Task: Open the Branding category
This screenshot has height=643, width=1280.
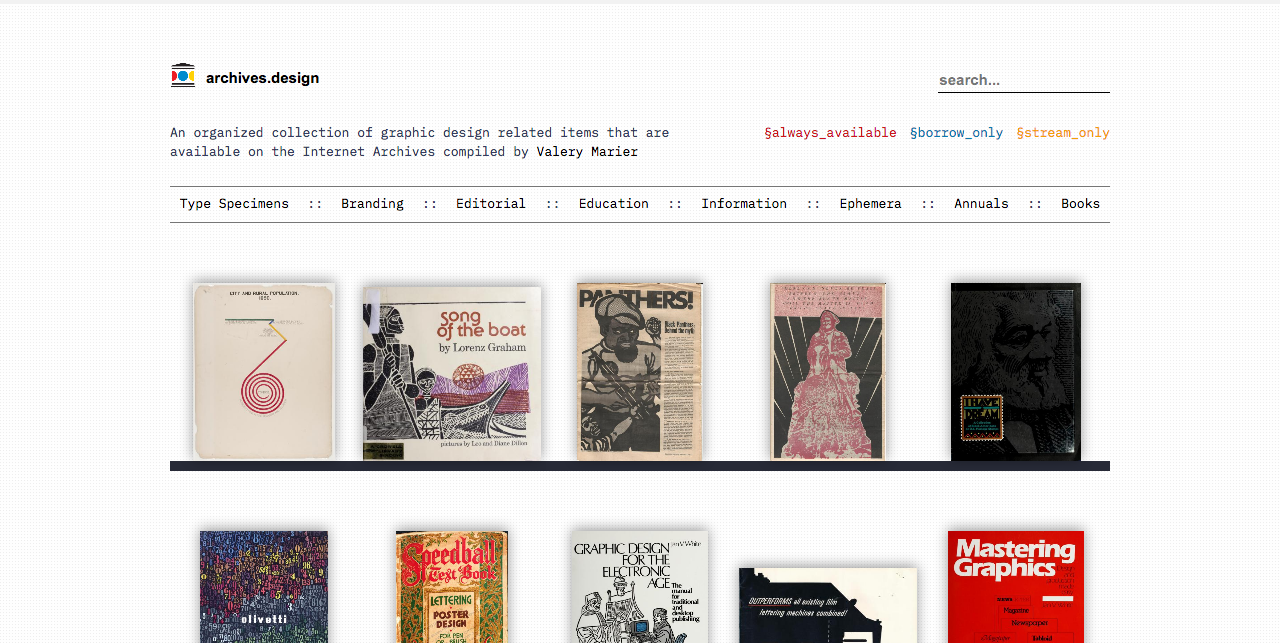Action: 372,204
